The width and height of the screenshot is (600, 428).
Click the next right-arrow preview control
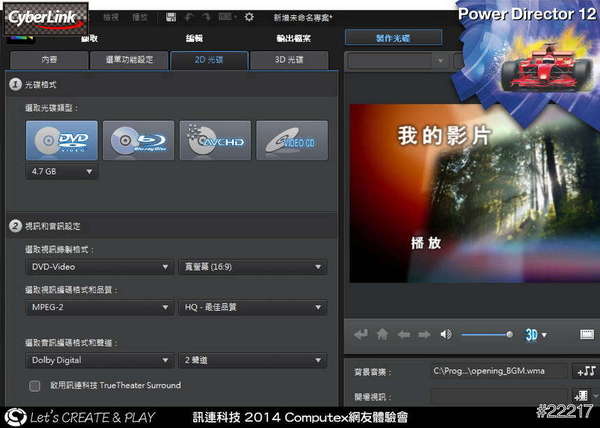point(424,335)
